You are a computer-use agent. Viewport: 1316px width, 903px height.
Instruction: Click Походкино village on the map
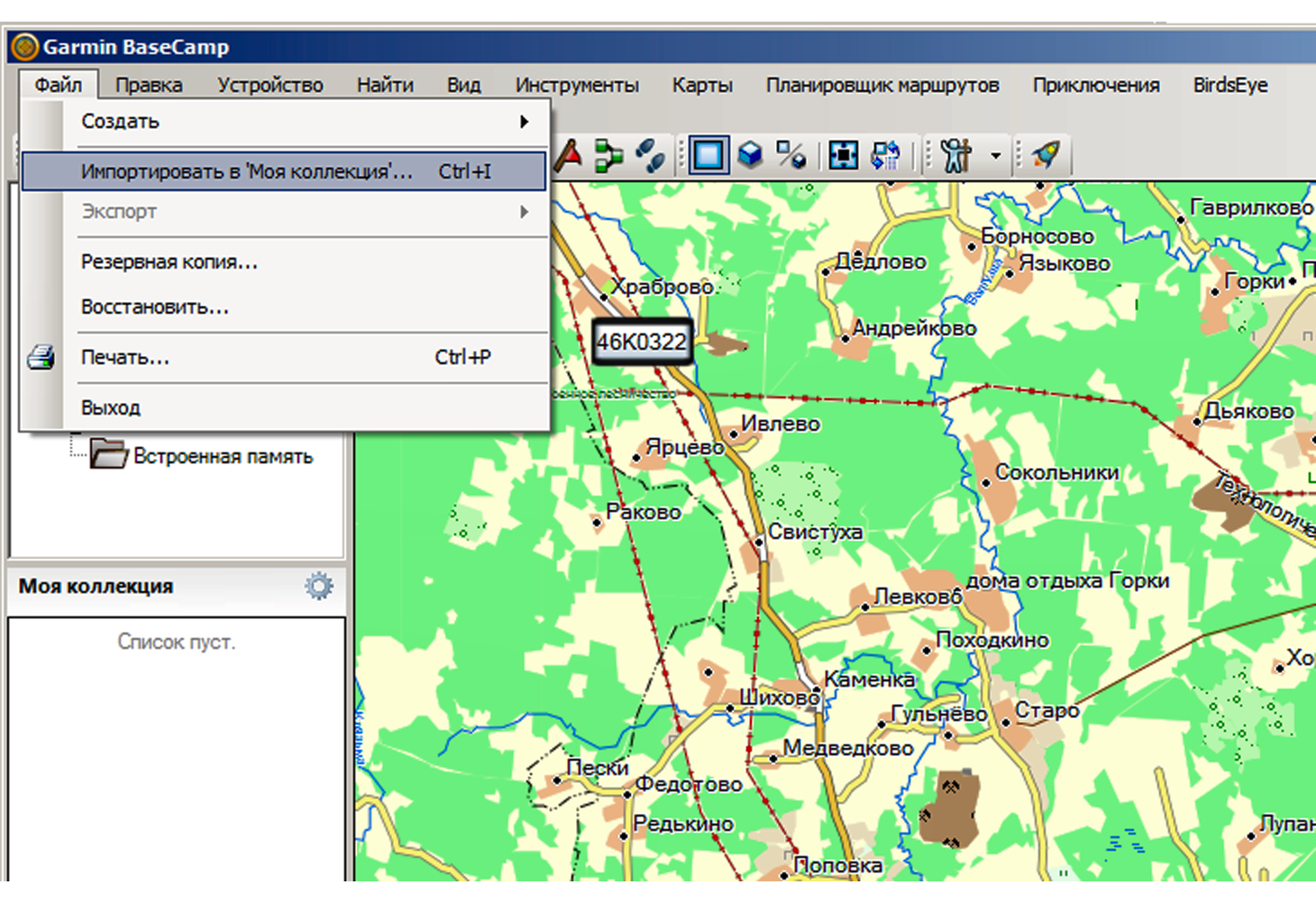point(992,640)
